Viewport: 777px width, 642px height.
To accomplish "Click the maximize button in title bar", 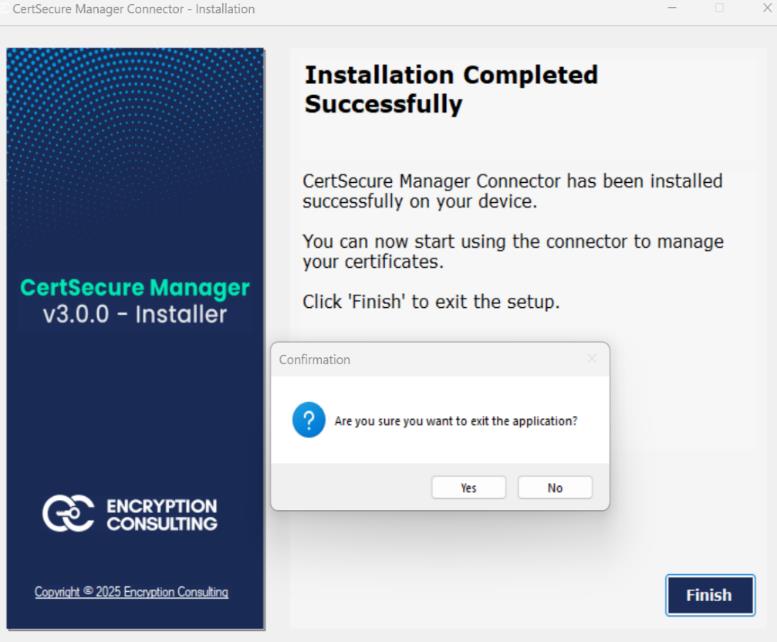I will coord(719,8).
